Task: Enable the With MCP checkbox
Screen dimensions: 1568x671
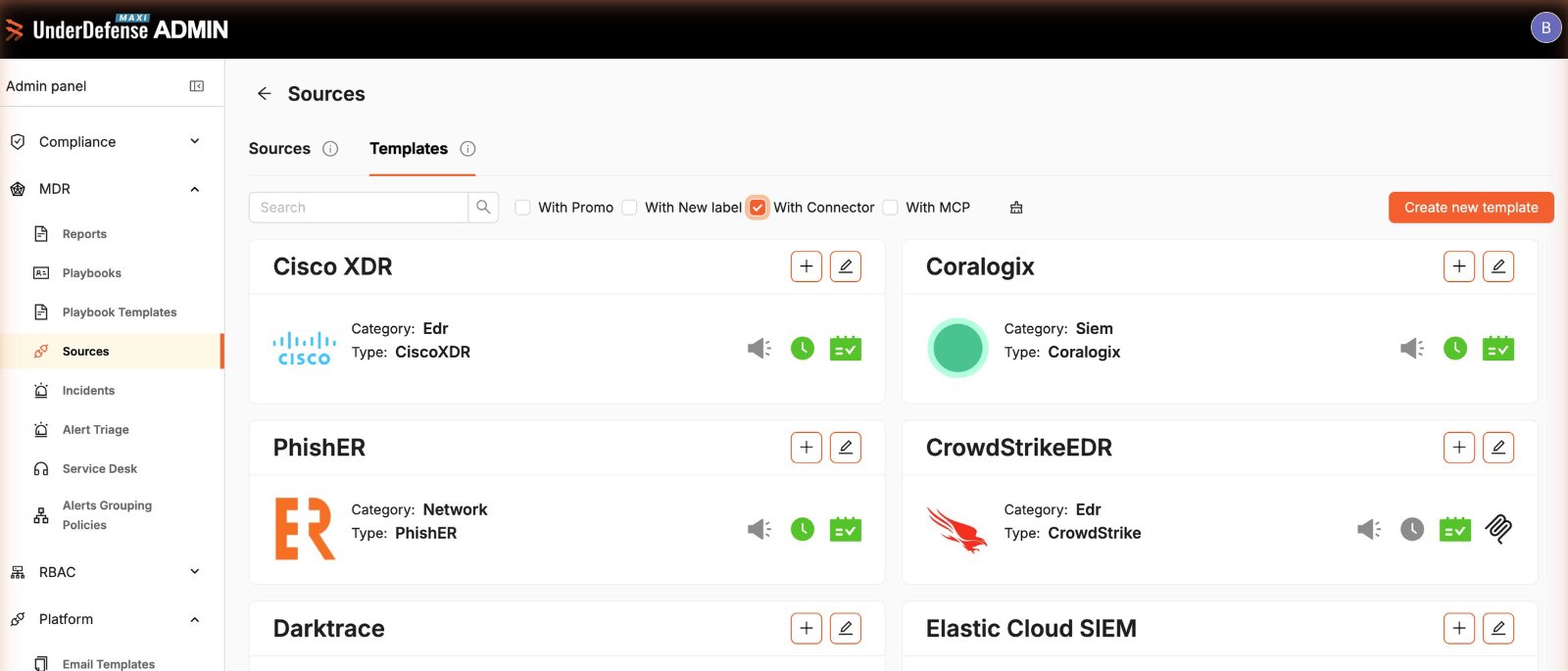Action: [891, 208]
